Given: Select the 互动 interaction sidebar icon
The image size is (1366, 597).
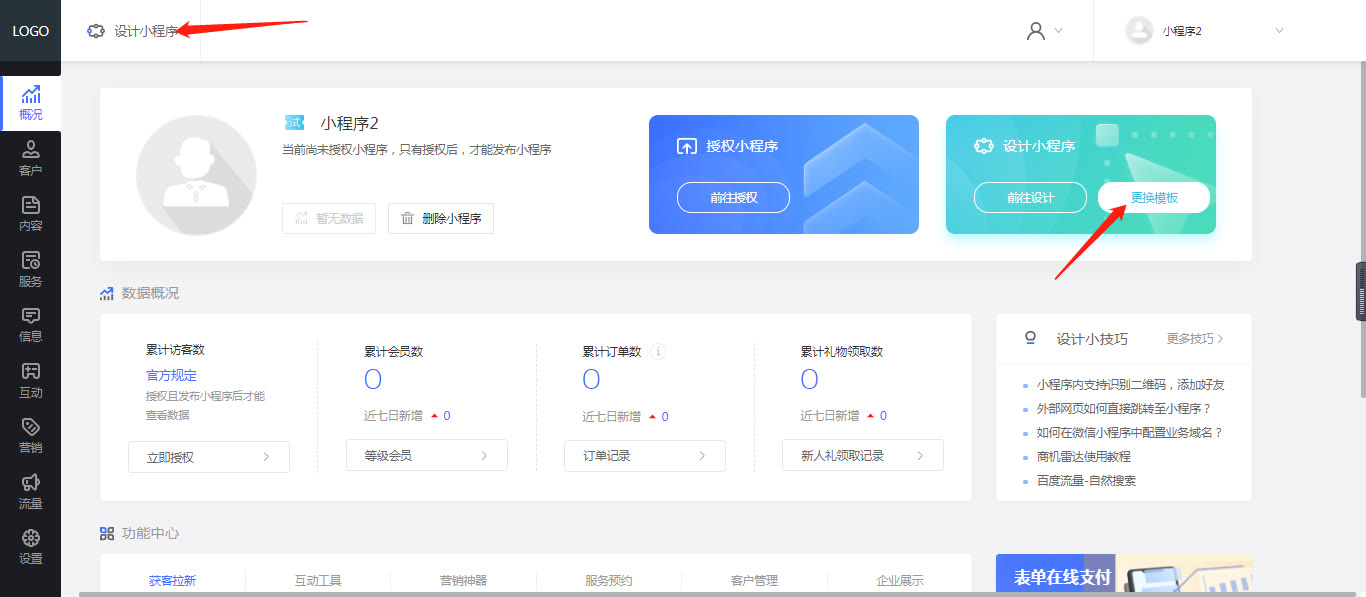Looking at the screenshot, I should (30, 380).
